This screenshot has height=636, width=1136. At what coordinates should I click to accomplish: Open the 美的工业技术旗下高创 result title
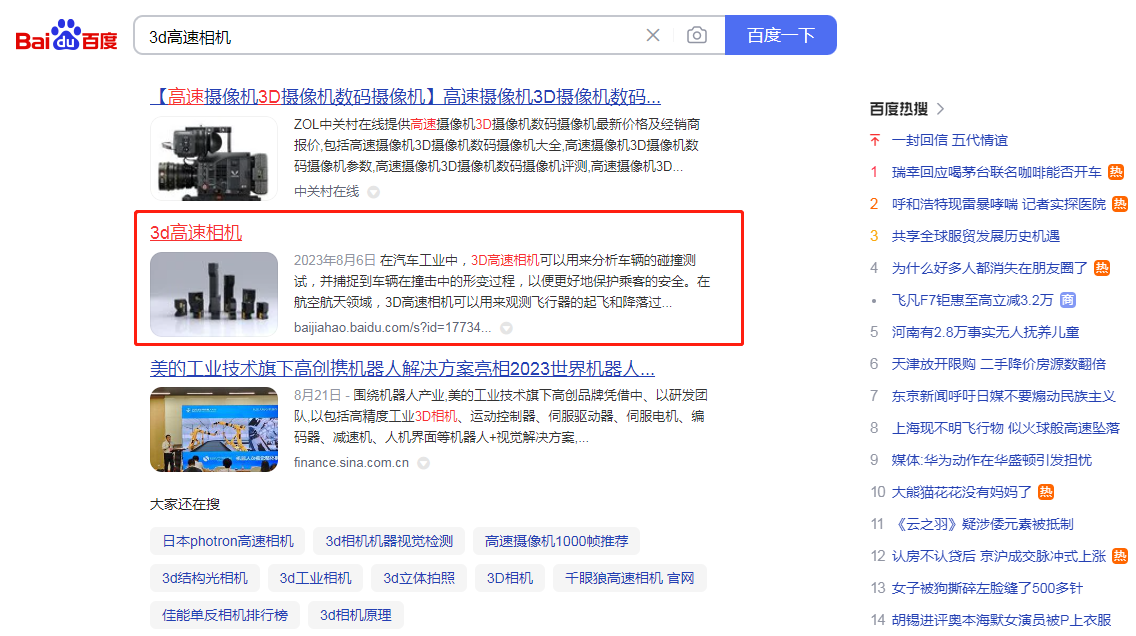tap(402, 369)
